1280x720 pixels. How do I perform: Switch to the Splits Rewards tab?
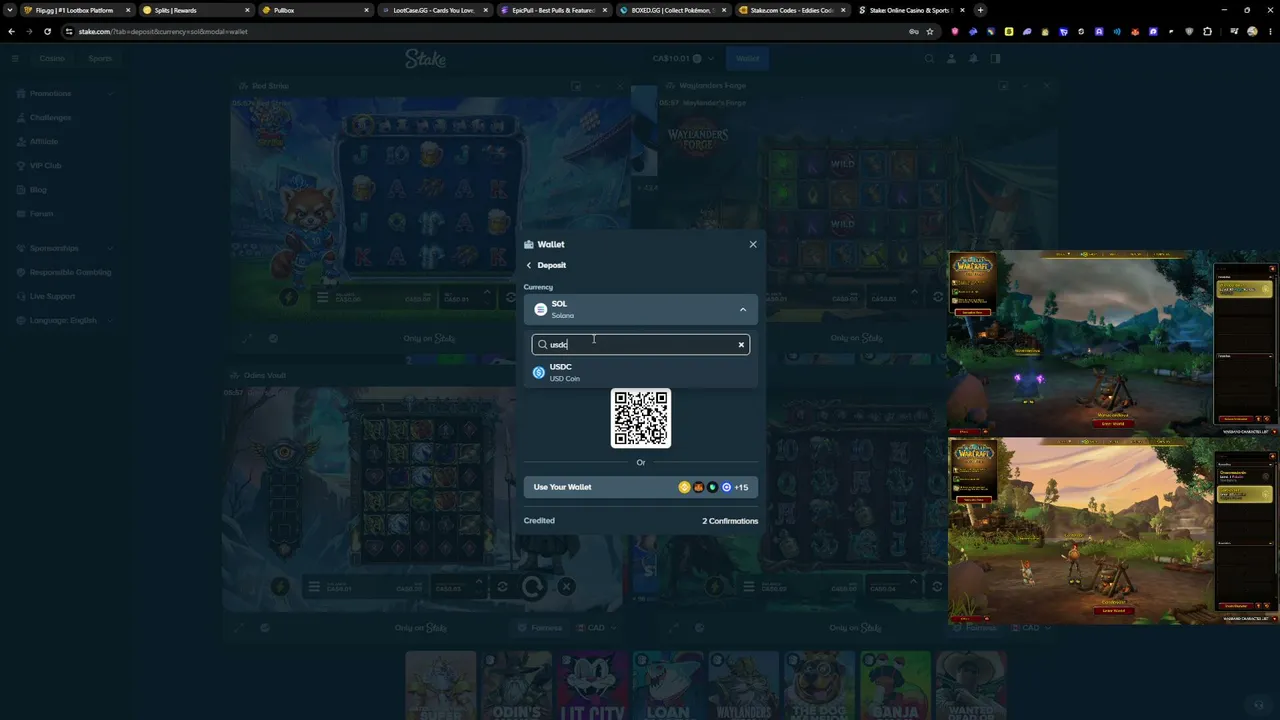pos(195,10)
